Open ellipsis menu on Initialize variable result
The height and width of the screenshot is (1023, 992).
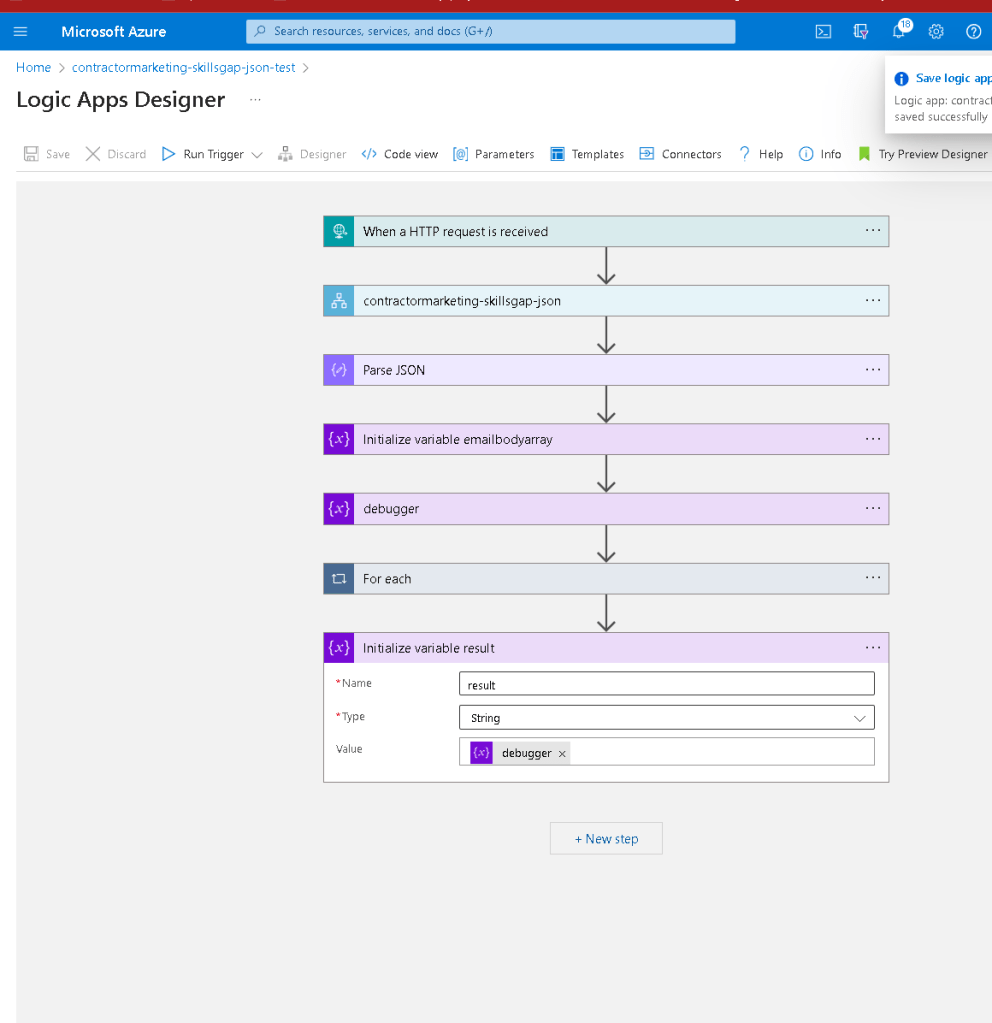point(873,647)
